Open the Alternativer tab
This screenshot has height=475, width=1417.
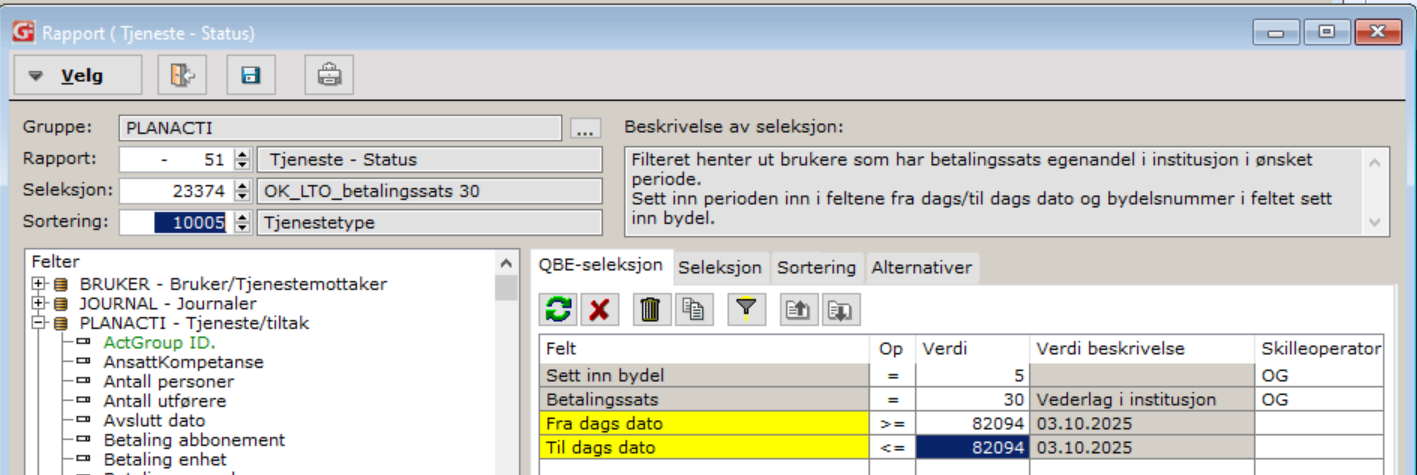coord(920,268)
